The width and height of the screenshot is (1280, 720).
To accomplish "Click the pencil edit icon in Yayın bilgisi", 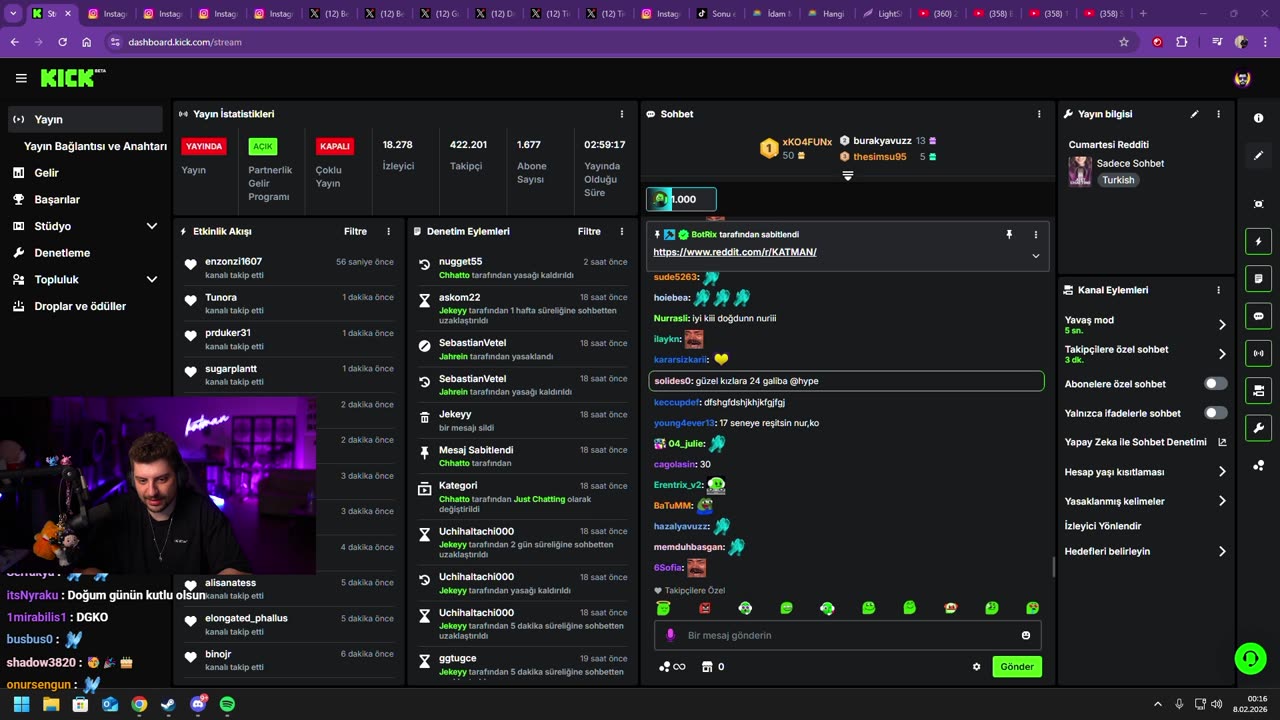I will (x=1194, y=114).
